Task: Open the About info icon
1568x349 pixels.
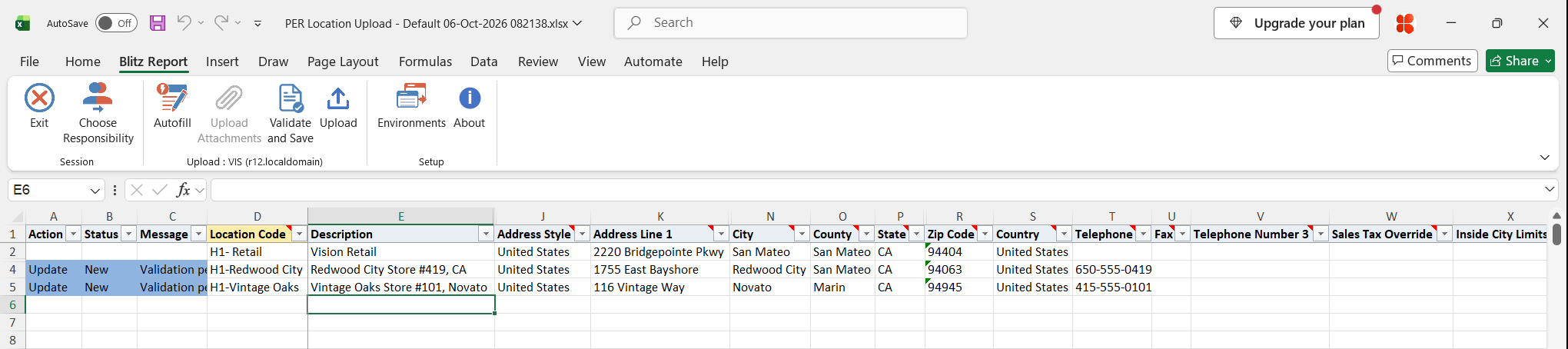Action: coord(470,98)
